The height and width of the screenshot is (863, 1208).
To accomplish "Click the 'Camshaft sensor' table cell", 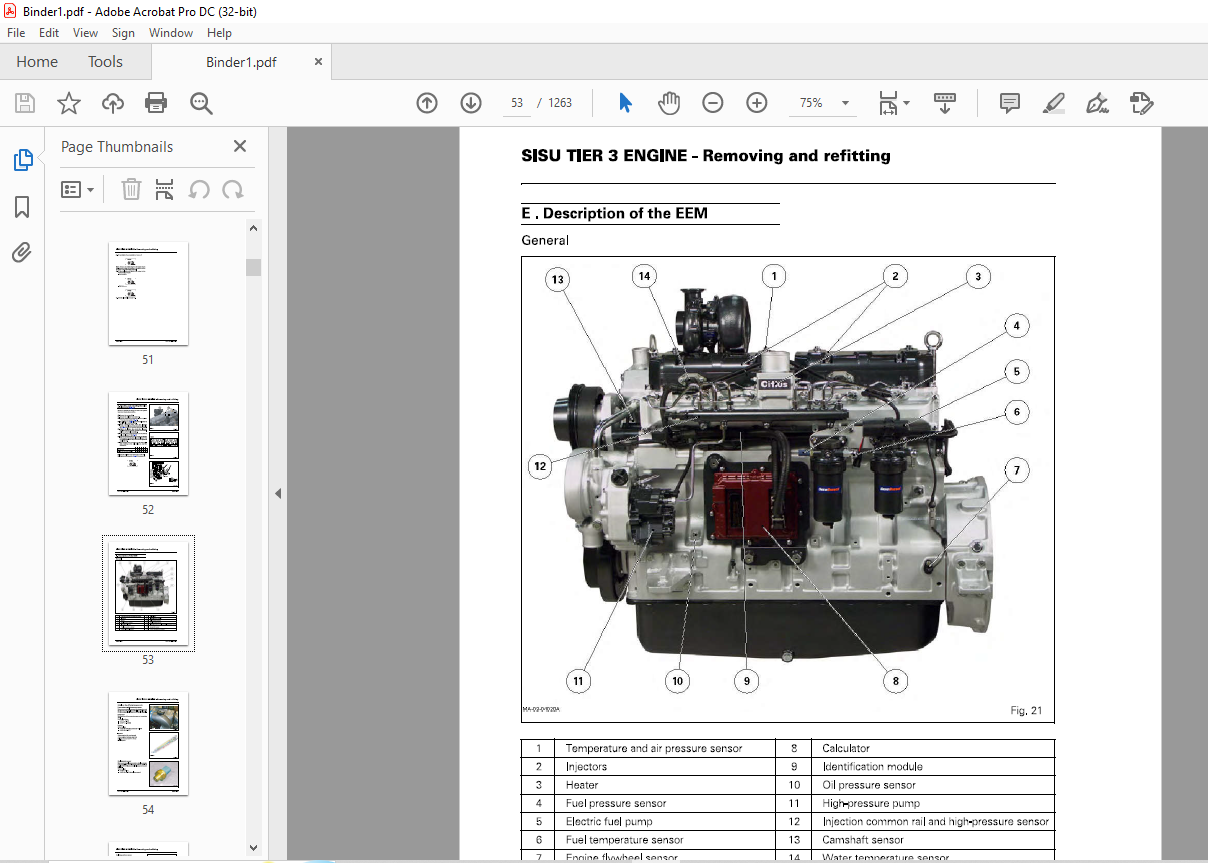I will [x=863, y=840].
